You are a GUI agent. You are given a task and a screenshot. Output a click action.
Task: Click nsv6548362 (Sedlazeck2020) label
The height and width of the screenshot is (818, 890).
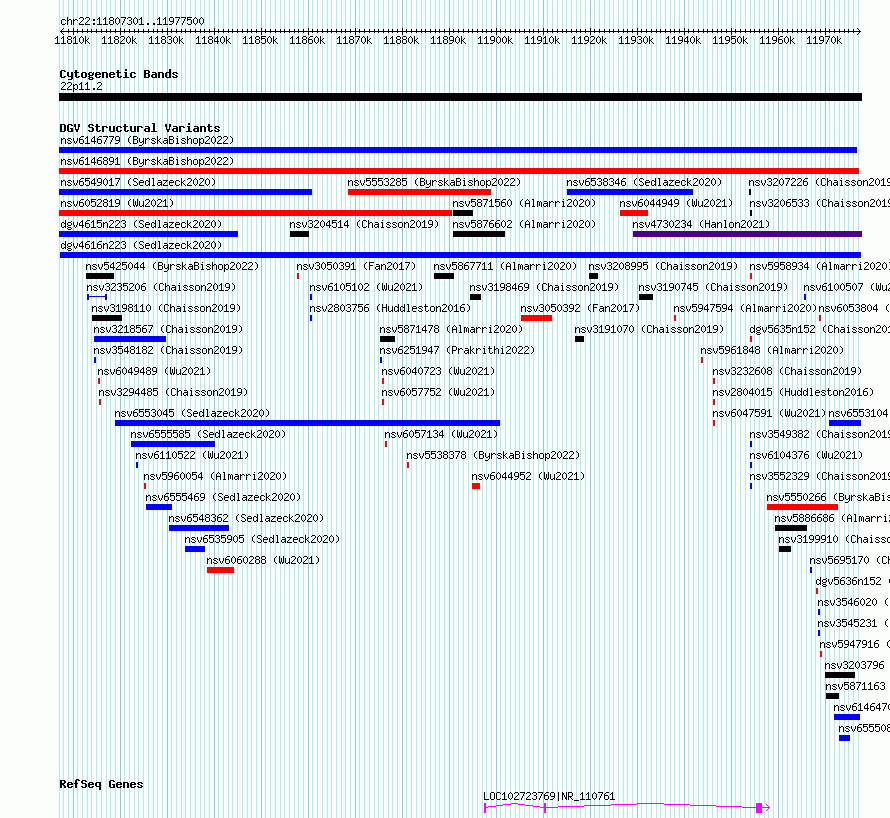(246, 518)
